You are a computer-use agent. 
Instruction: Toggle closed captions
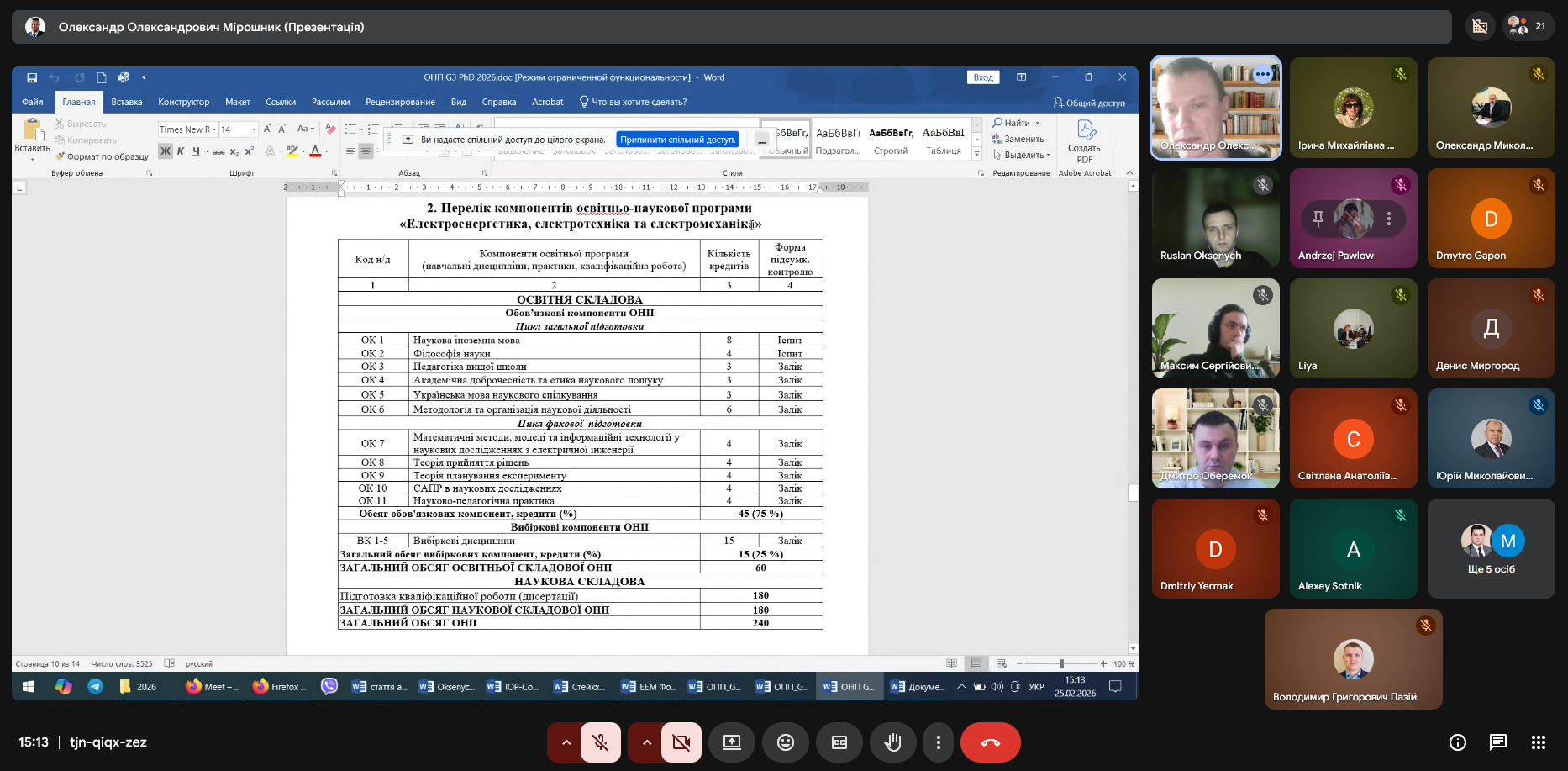click(839, 742)
